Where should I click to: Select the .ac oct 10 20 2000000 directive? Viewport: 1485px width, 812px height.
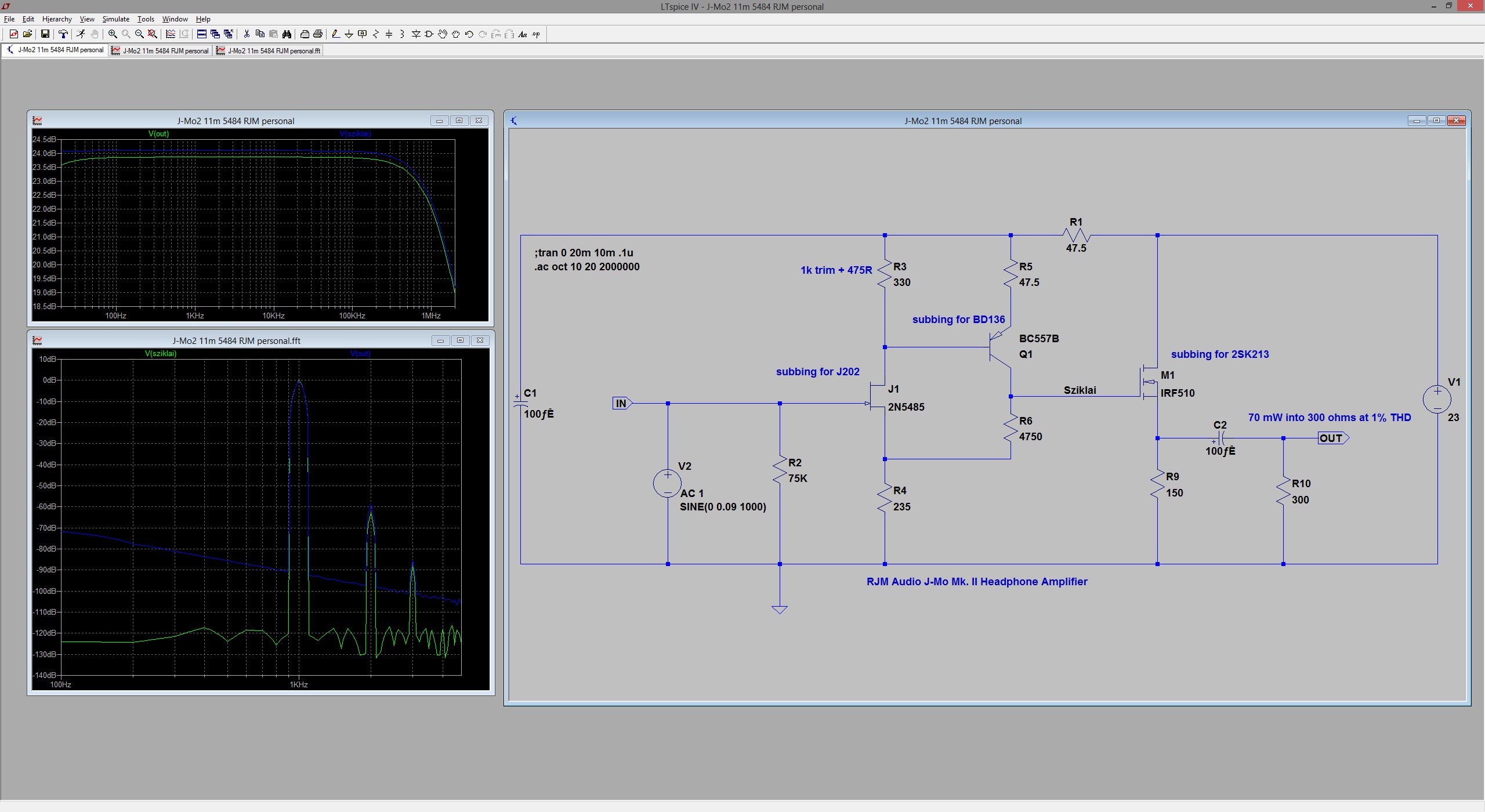(x=587, y=267)
